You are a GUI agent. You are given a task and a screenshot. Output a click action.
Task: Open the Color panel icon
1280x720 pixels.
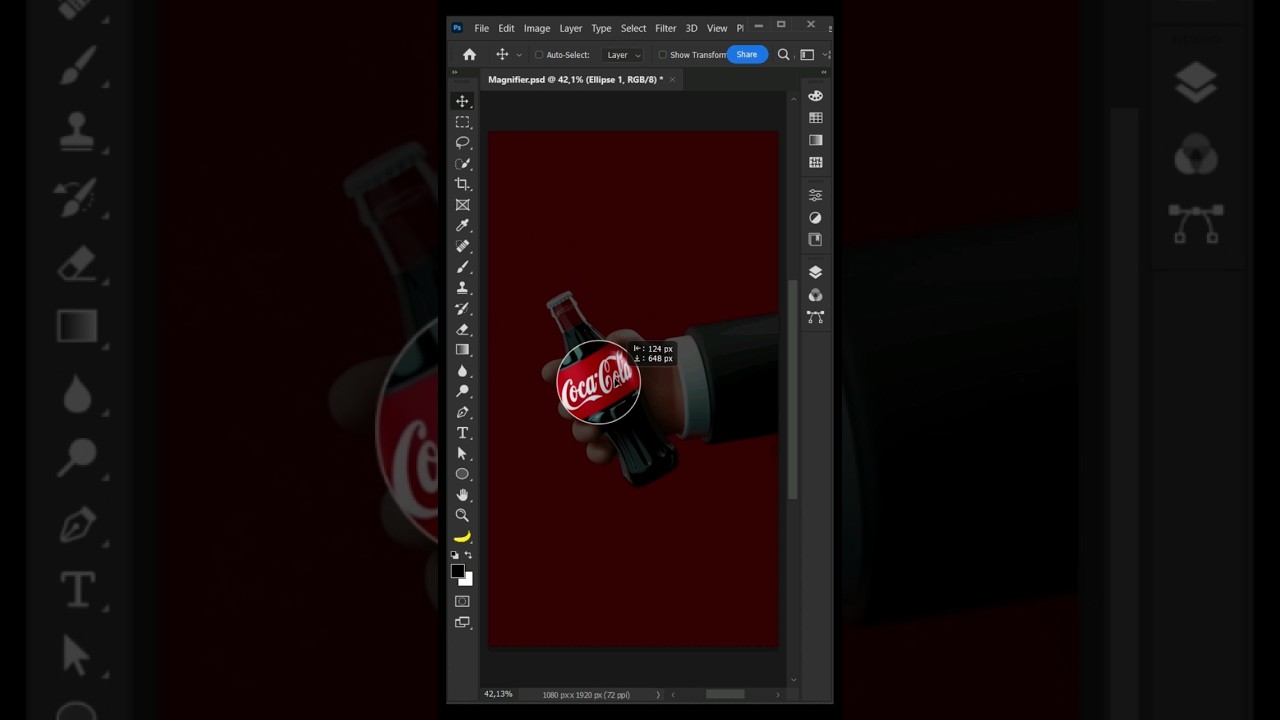(x=815, y=96)
